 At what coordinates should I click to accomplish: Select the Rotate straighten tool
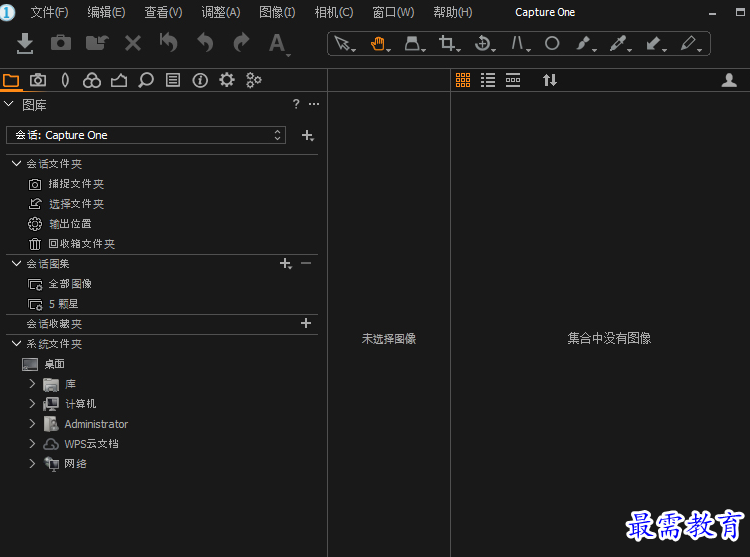[x=484, y=44]
